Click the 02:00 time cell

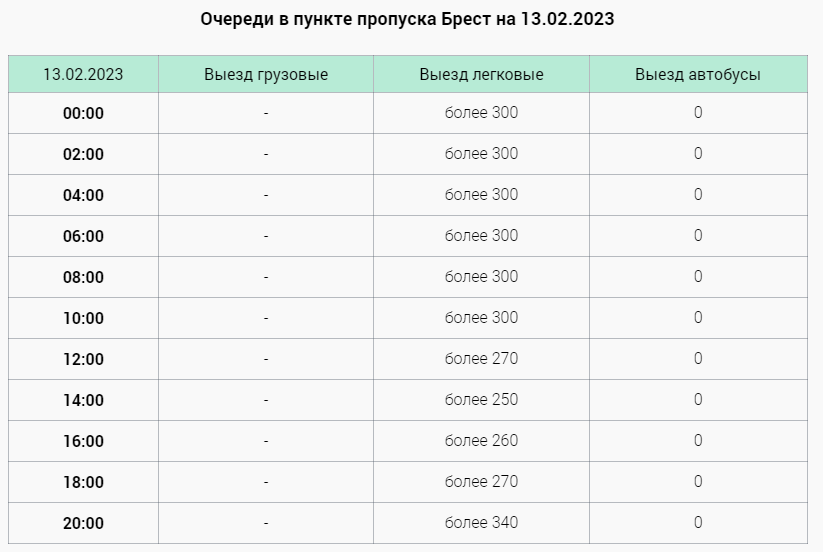click(x=83, y=154)
